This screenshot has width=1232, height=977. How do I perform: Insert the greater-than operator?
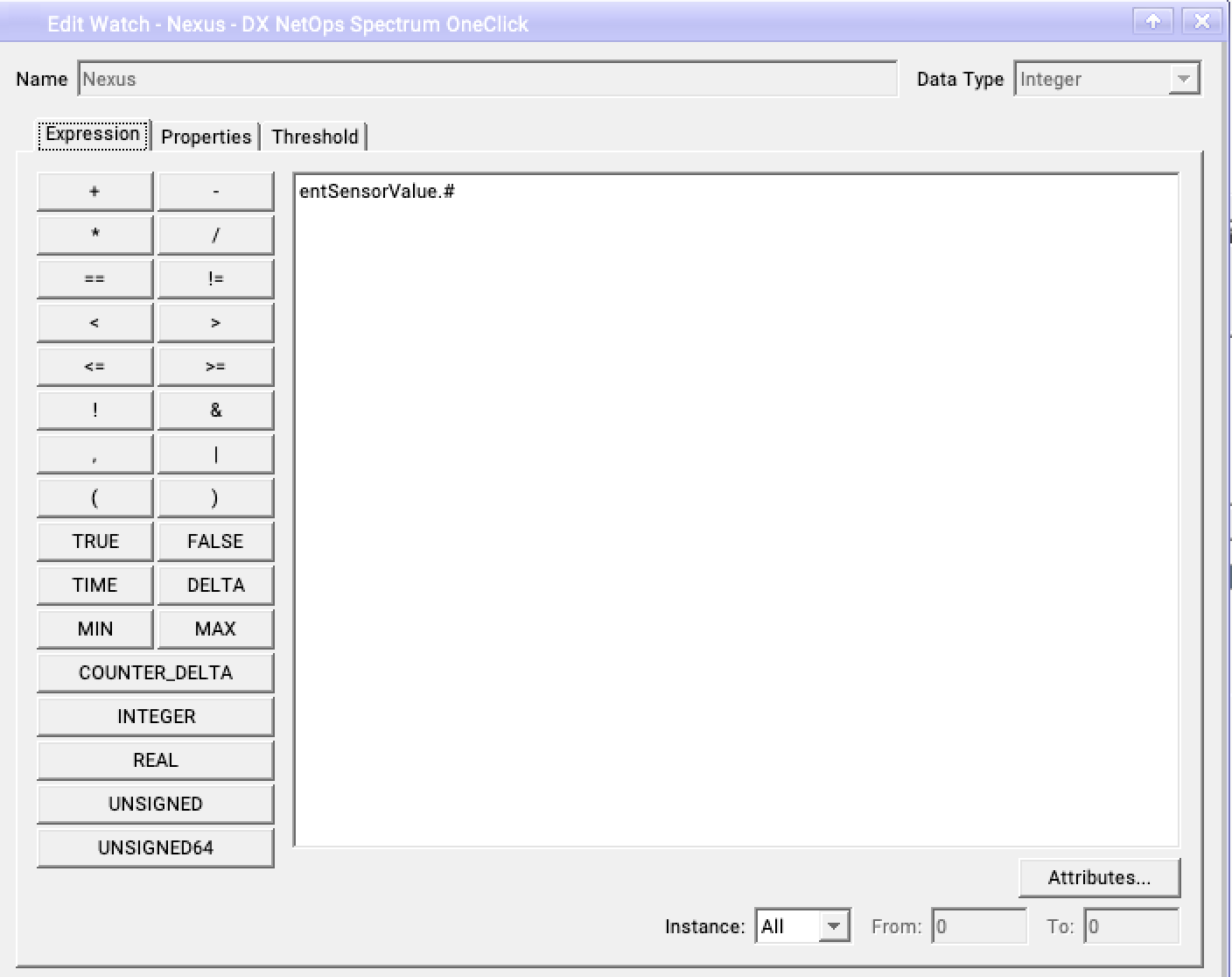coord(215,323)
